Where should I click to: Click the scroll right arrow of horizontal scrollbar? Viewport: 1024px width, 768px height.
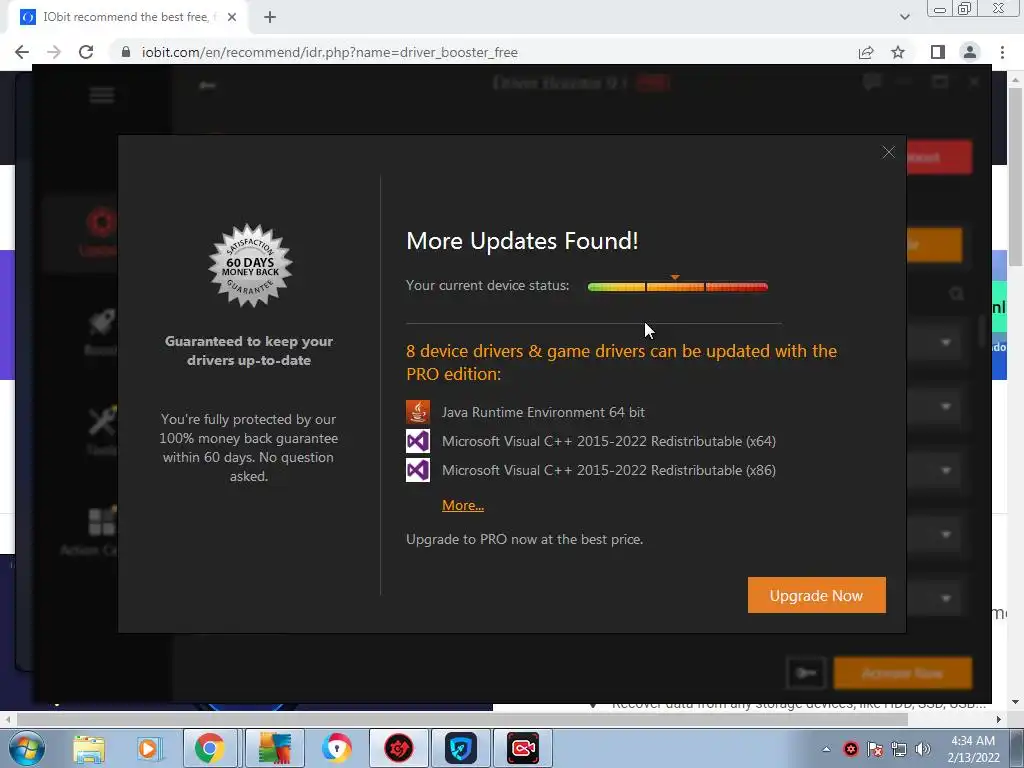tap(999, 720)
